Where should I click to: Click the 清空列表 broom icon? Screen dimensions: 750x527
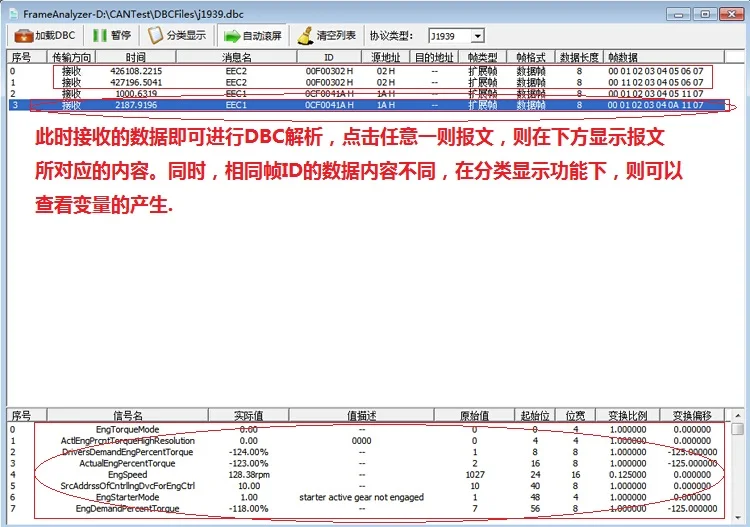click(x=305, y=36)
